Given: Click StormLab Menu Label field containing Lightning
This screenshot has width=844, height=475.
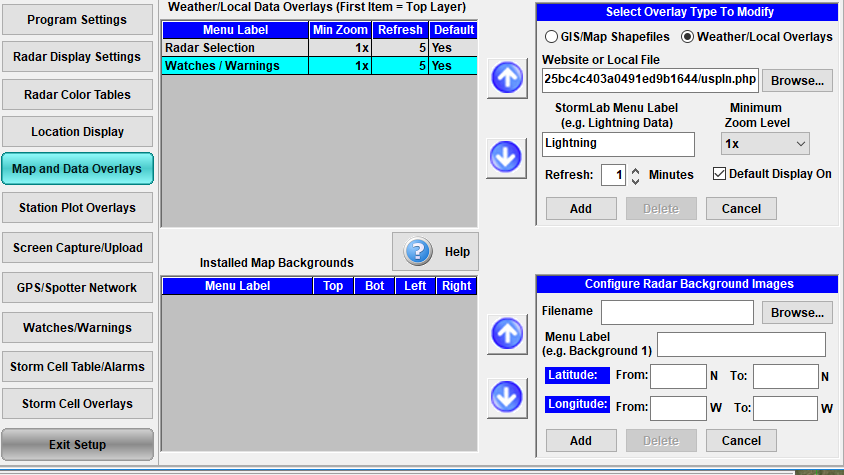Looking at the screenshot, I should point(618,144).
